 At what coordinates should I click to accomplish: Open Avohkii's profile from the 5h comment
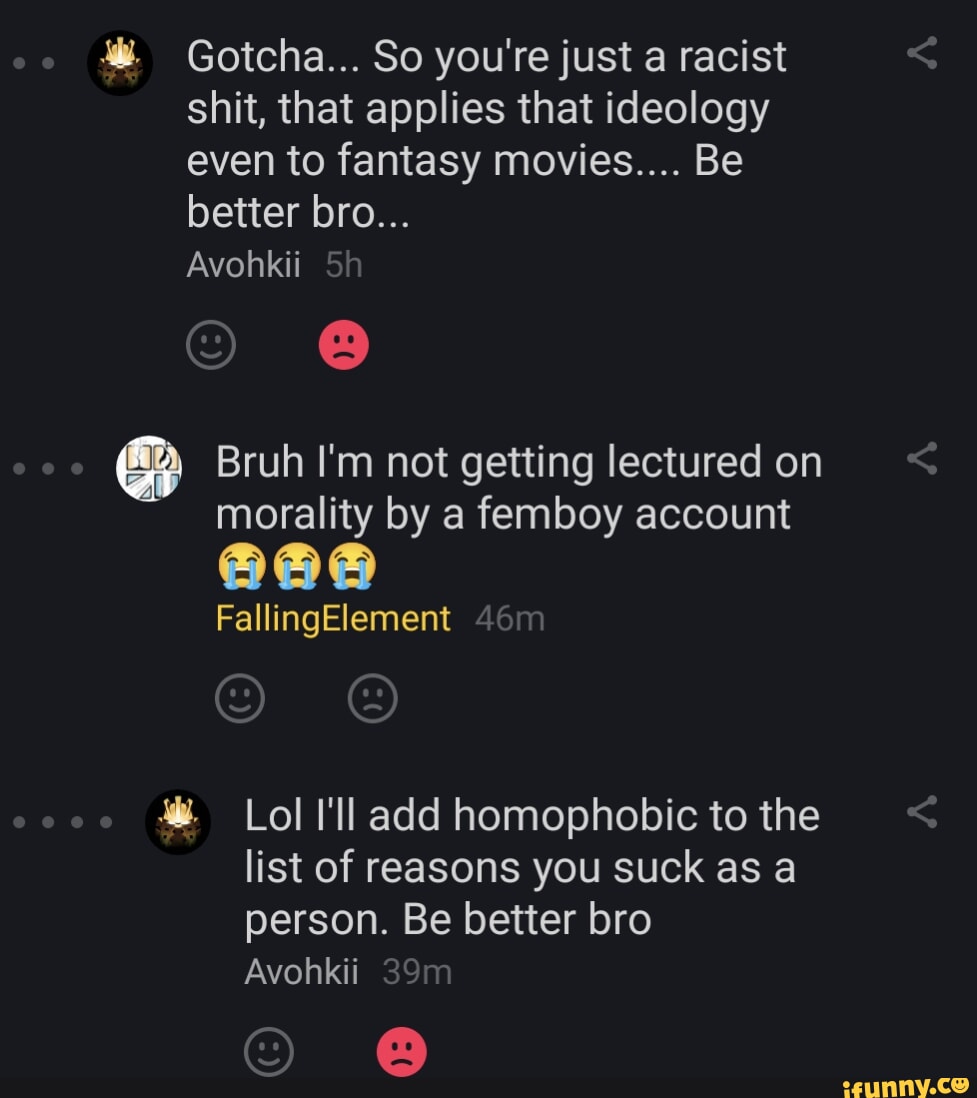pyautogui.click(x=243, y=265)
